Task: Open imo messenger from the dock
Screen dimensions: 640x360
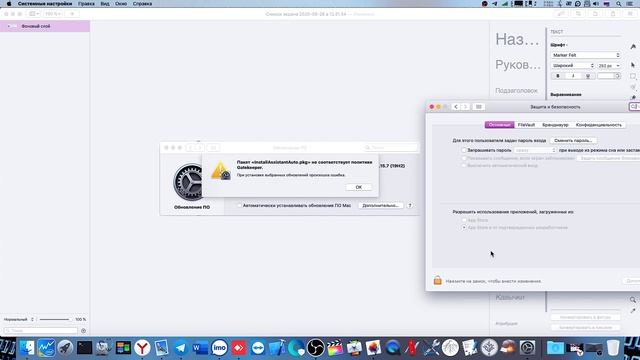Action: tap(219, 348)
